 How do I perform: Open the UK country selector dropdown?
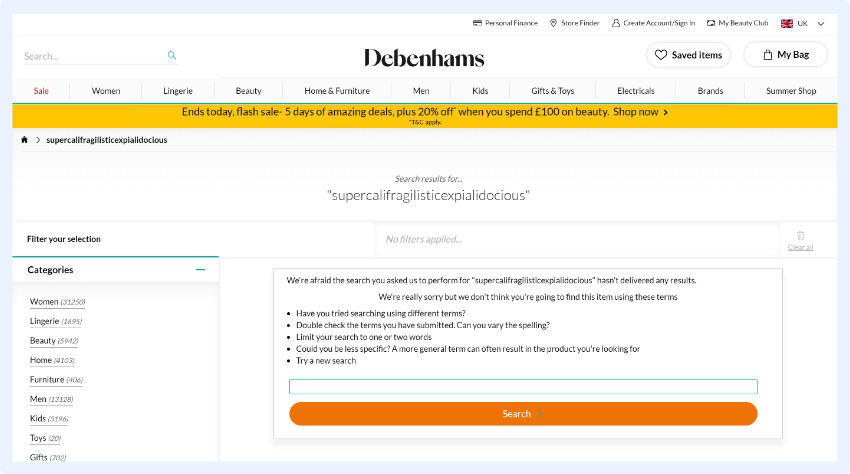pos(803,23)
